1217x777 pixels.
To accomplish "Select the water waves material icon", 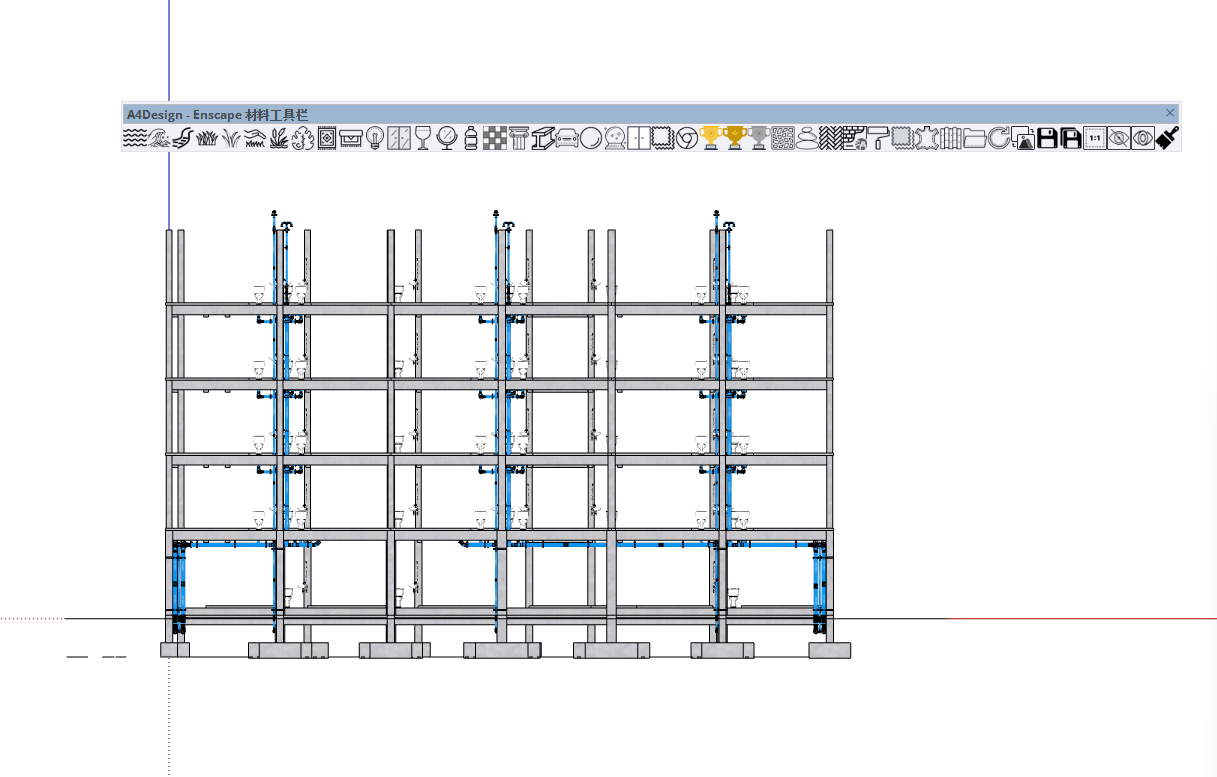I will [134, 138].
